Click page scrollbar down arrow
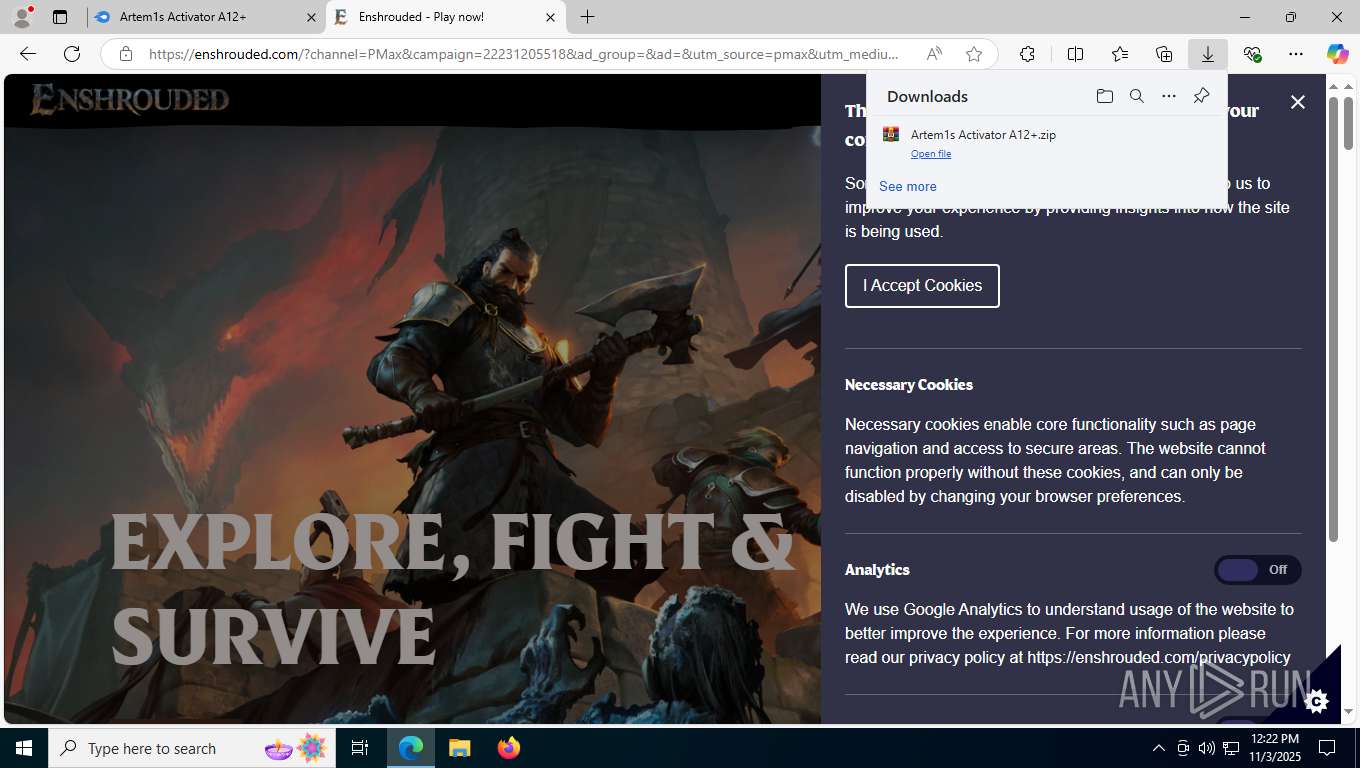The image size is (1360, 768). [1348, 712]
